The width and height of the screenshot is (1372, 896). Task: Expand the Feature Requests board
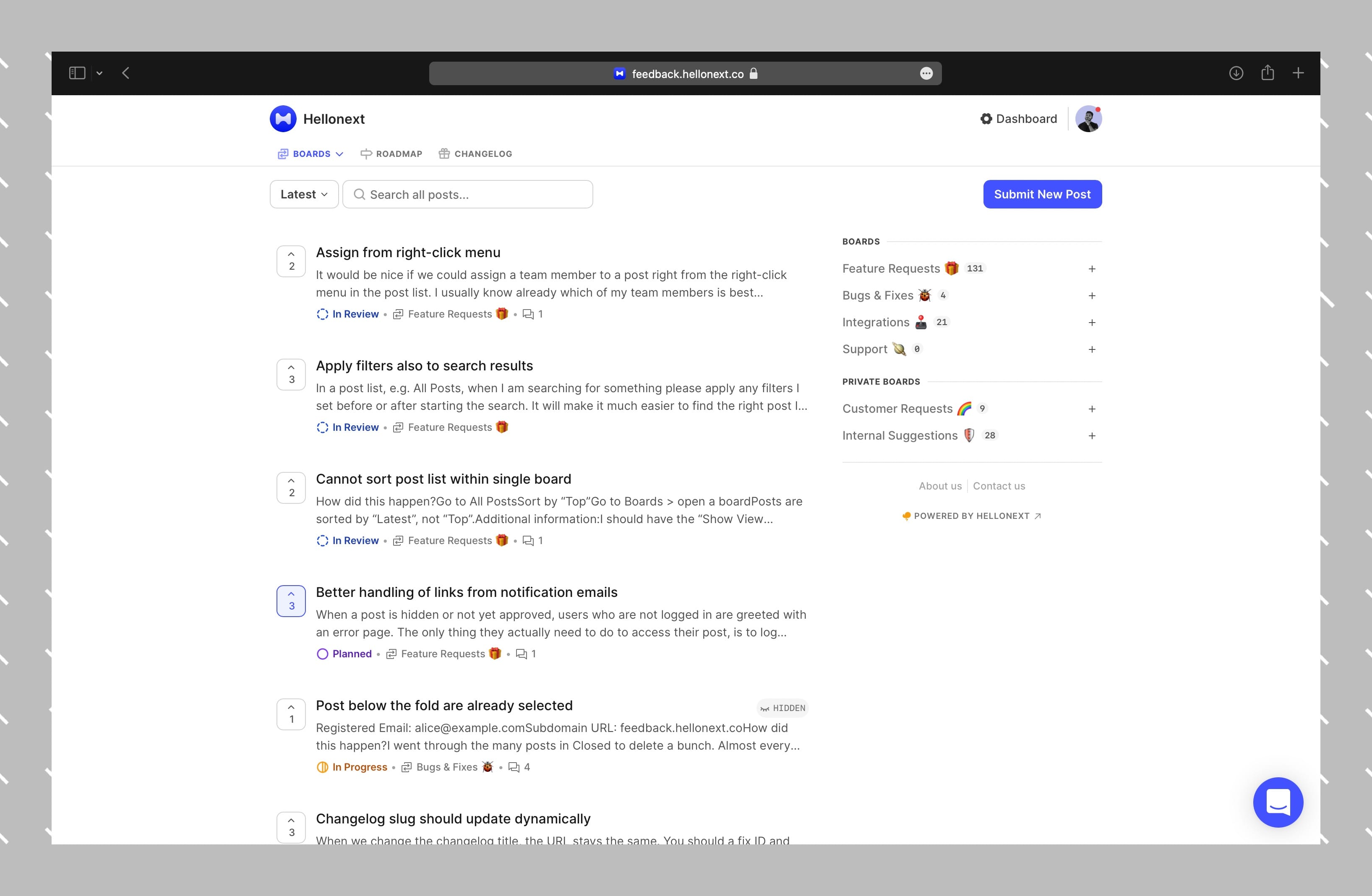(x=1093, y=268)
